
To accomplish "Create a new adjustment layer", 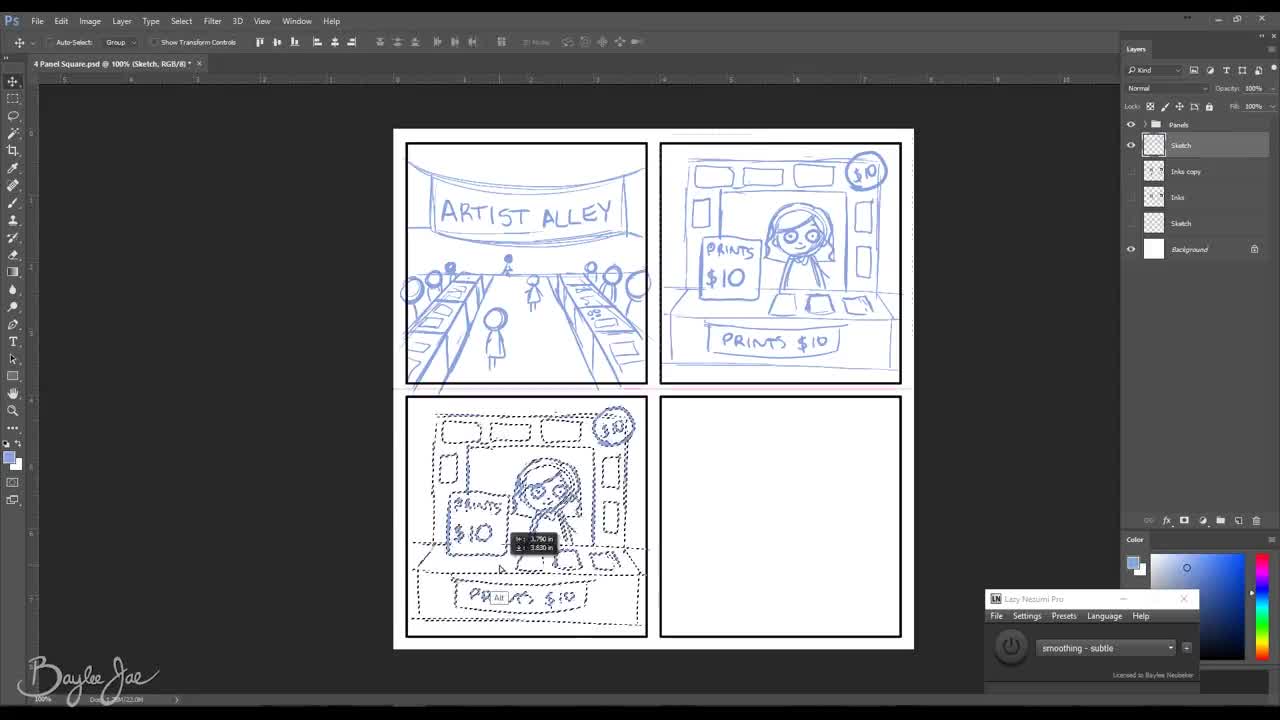I will click(1203, 521).
